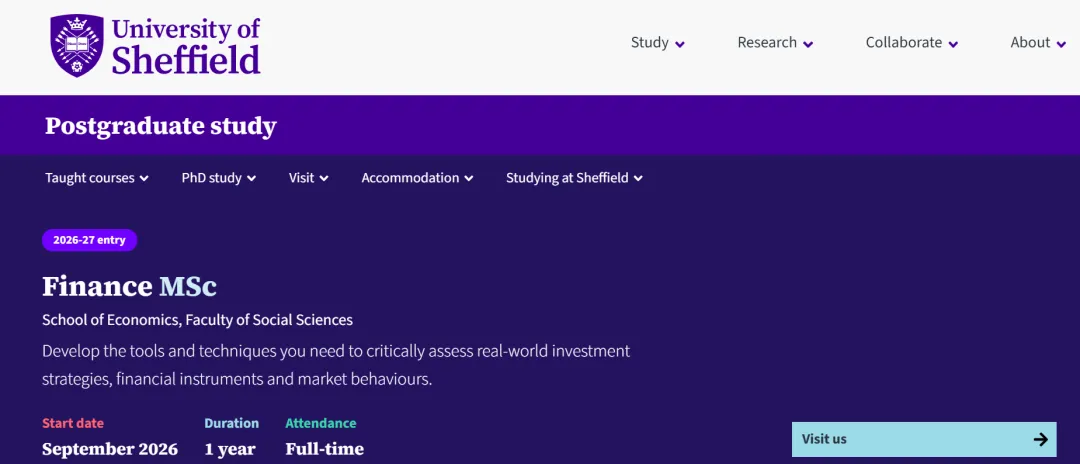The height and width of the screenshot is (464, 1080).
Task: Click the Finance MSc course title
Action: pos(129,286)
